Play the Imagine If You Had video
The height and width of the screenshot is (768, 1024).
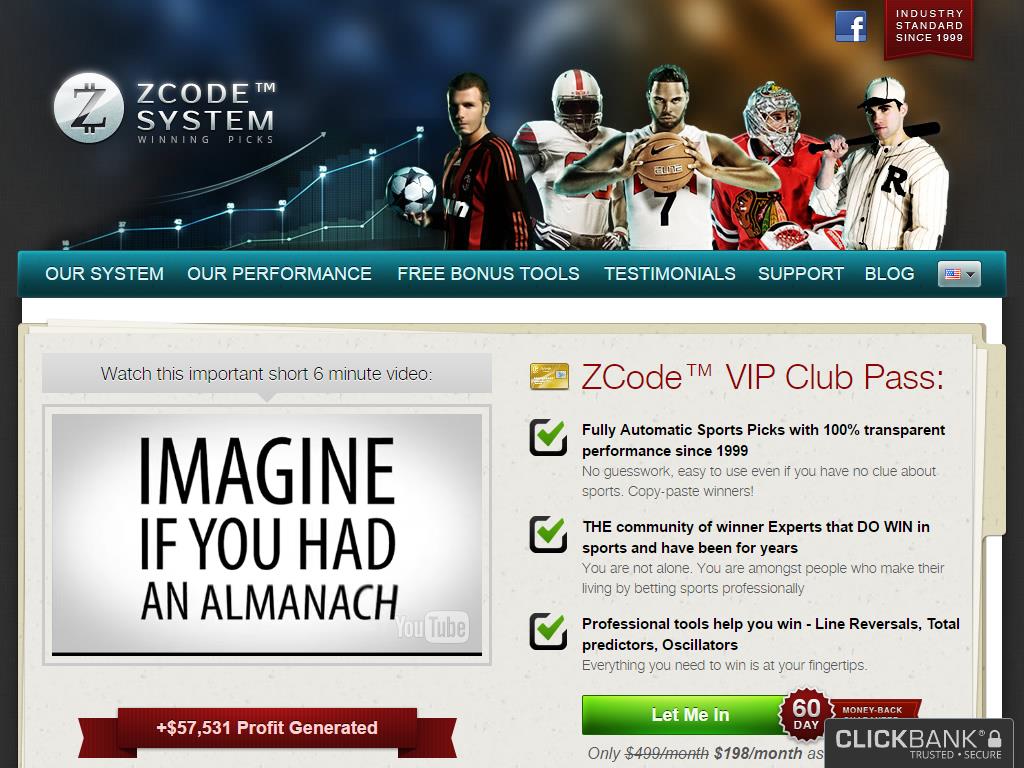click(x=266, y=534)
